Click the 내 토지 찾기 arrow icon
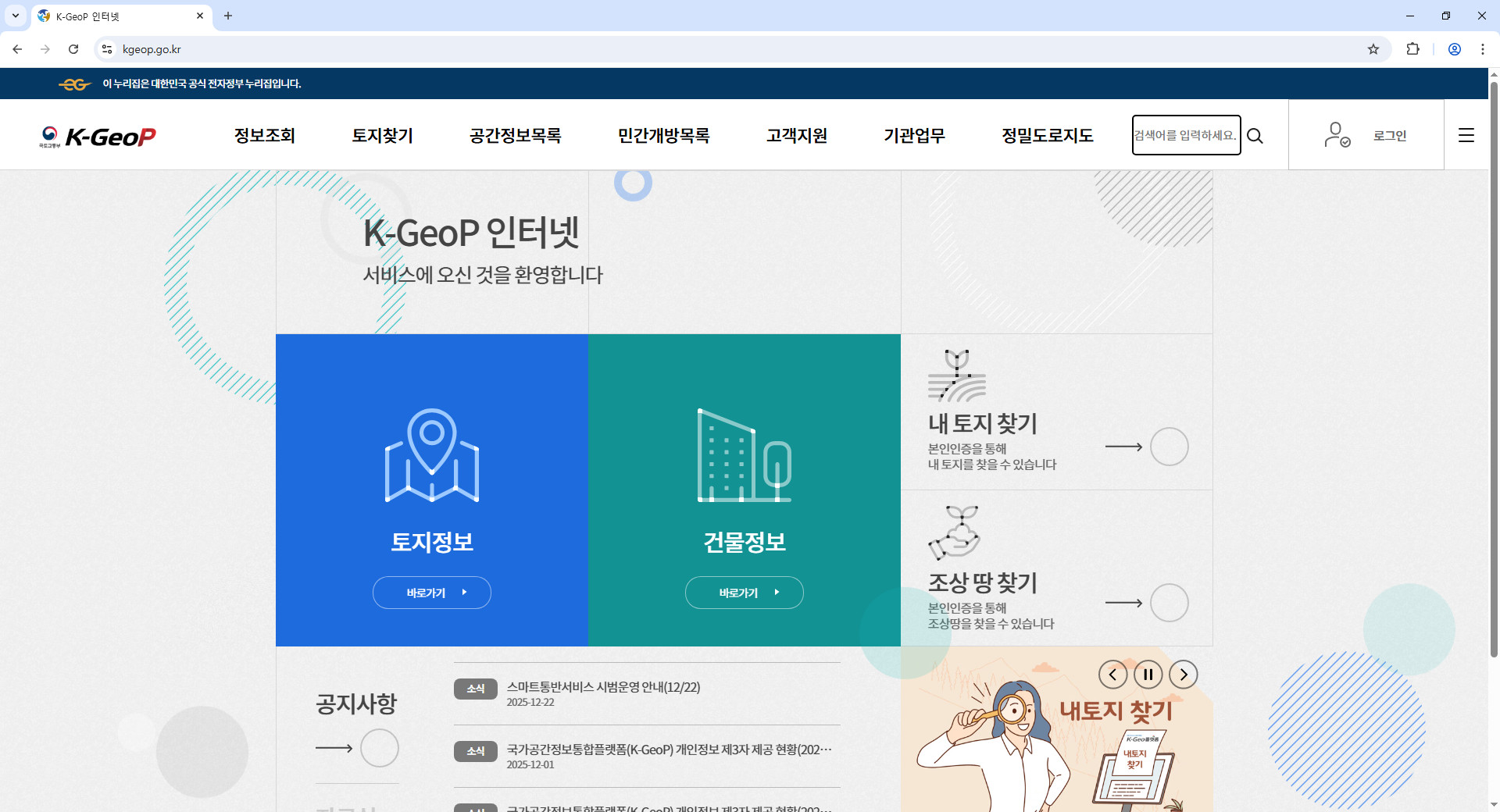The height and width of the screenshot is (812, 1500). point(1123,447)
